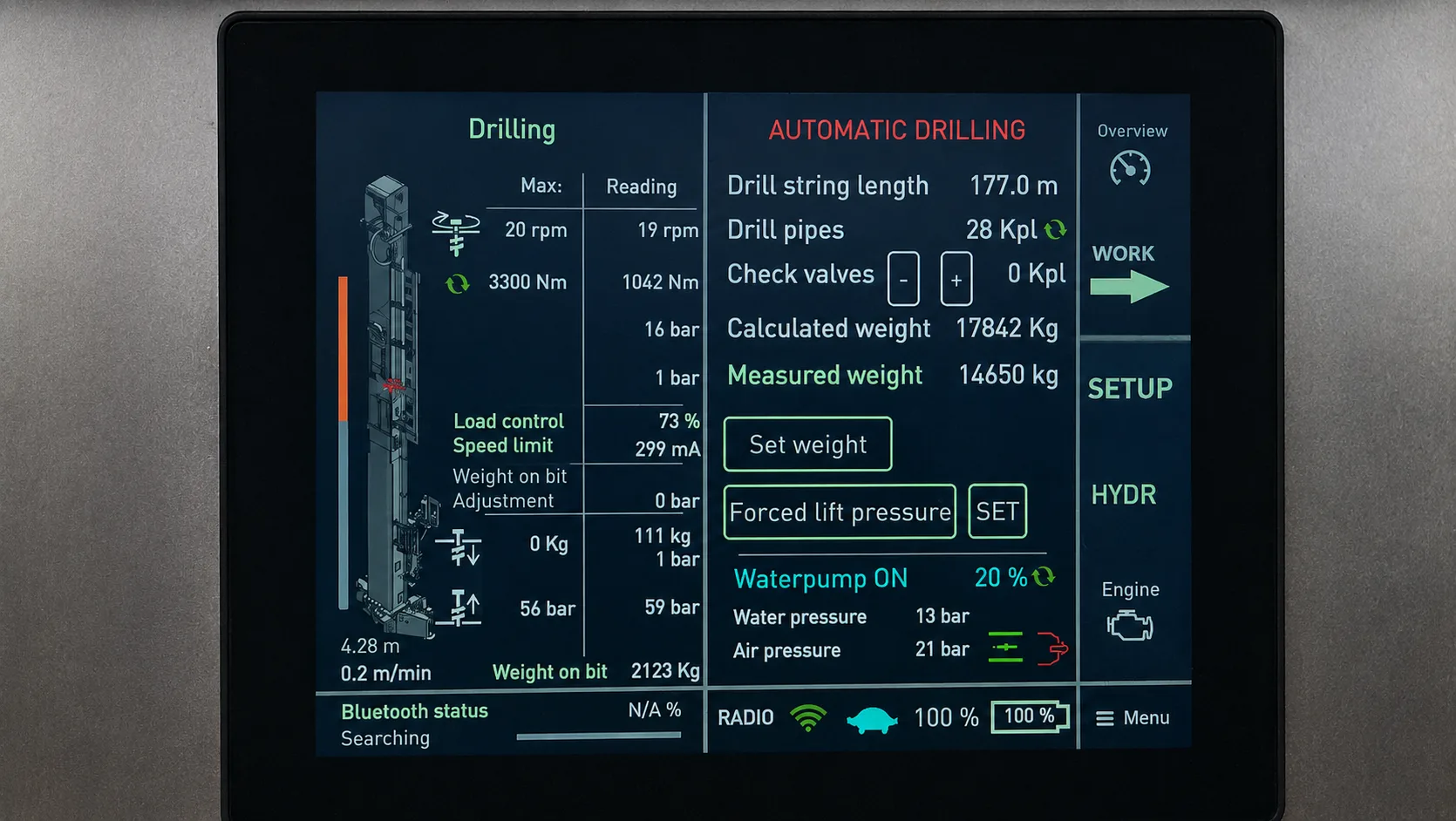Tap the turtle slow-mode icon

872,721
